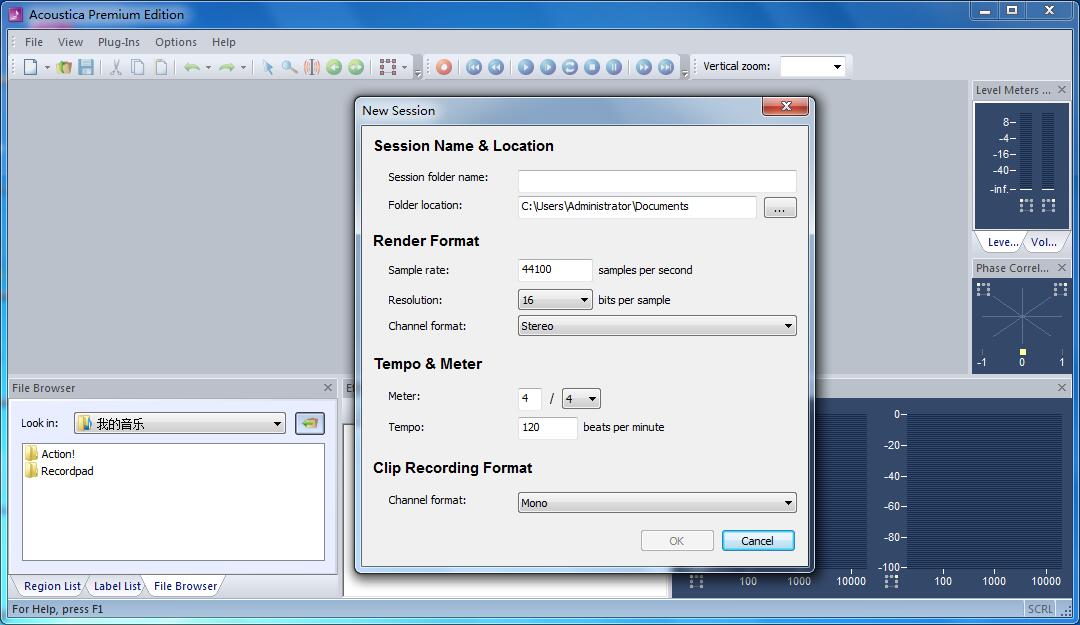Open the File menu
Image resolution: width=1080 pixels, height=625 pixels.
point(34,42)
